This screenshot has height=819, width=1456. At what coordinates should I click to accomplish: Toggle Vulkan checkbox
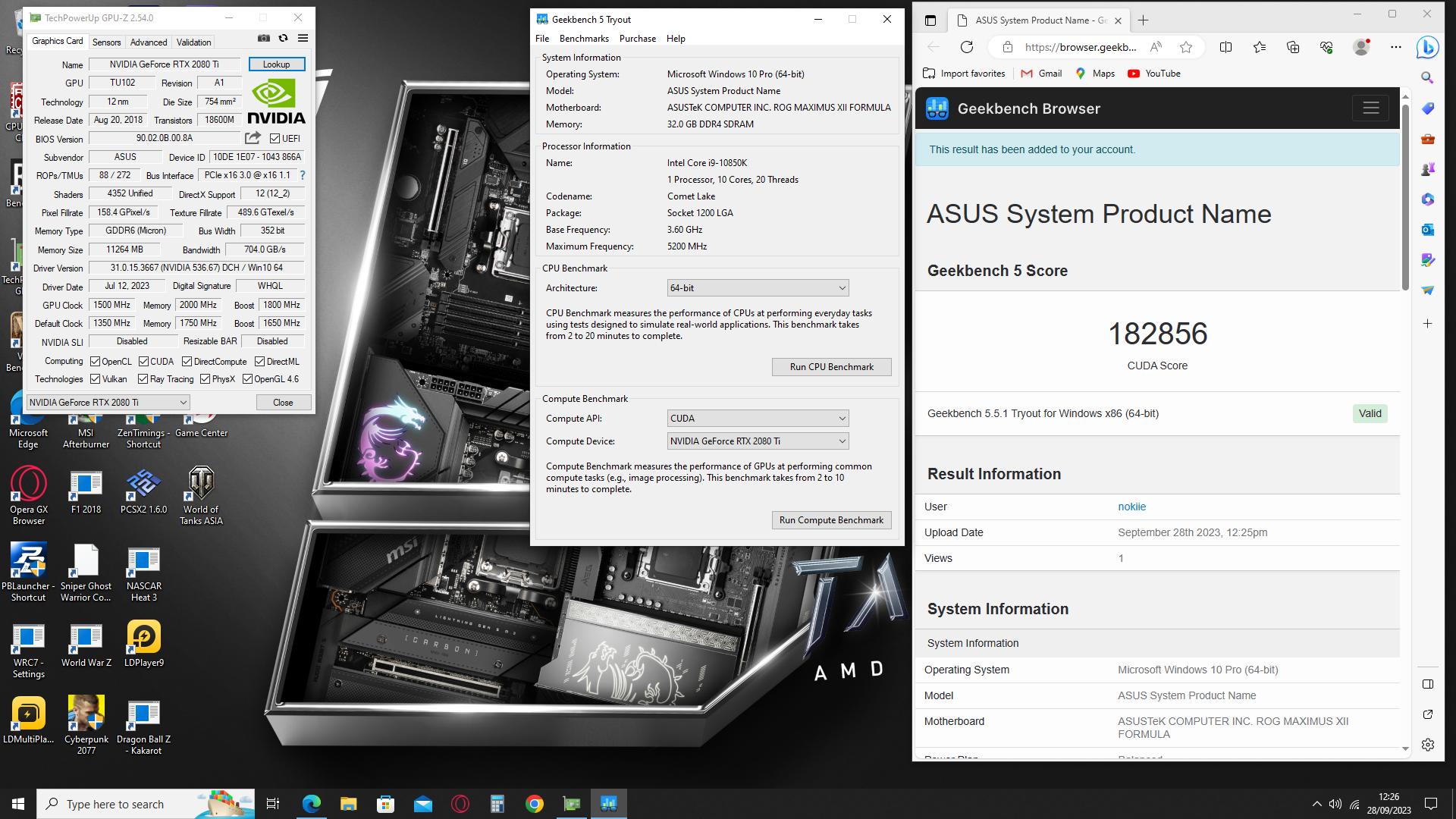click(95, 379)
